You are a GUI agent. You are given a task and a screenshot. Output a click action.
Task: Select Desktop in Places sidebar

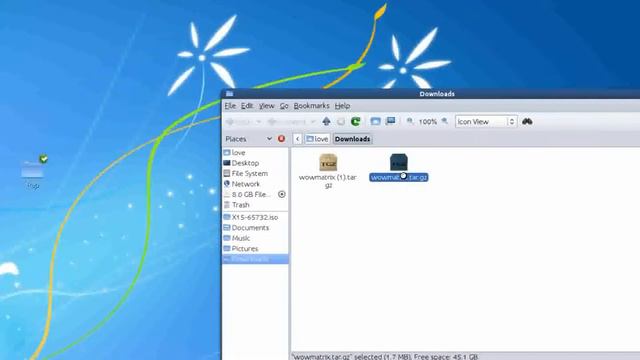coord(256,163)
